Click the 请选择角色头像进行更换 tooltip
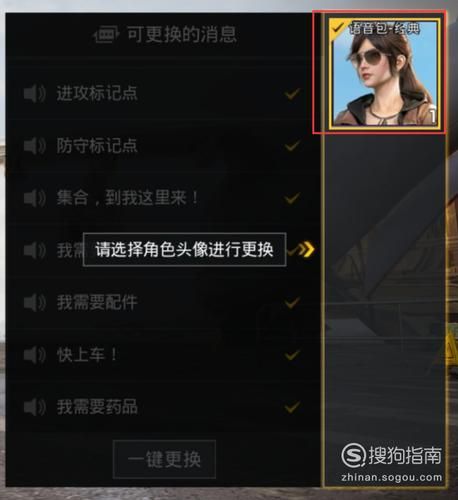The height and width of the screenshot is (500, 458). [184, 250]
